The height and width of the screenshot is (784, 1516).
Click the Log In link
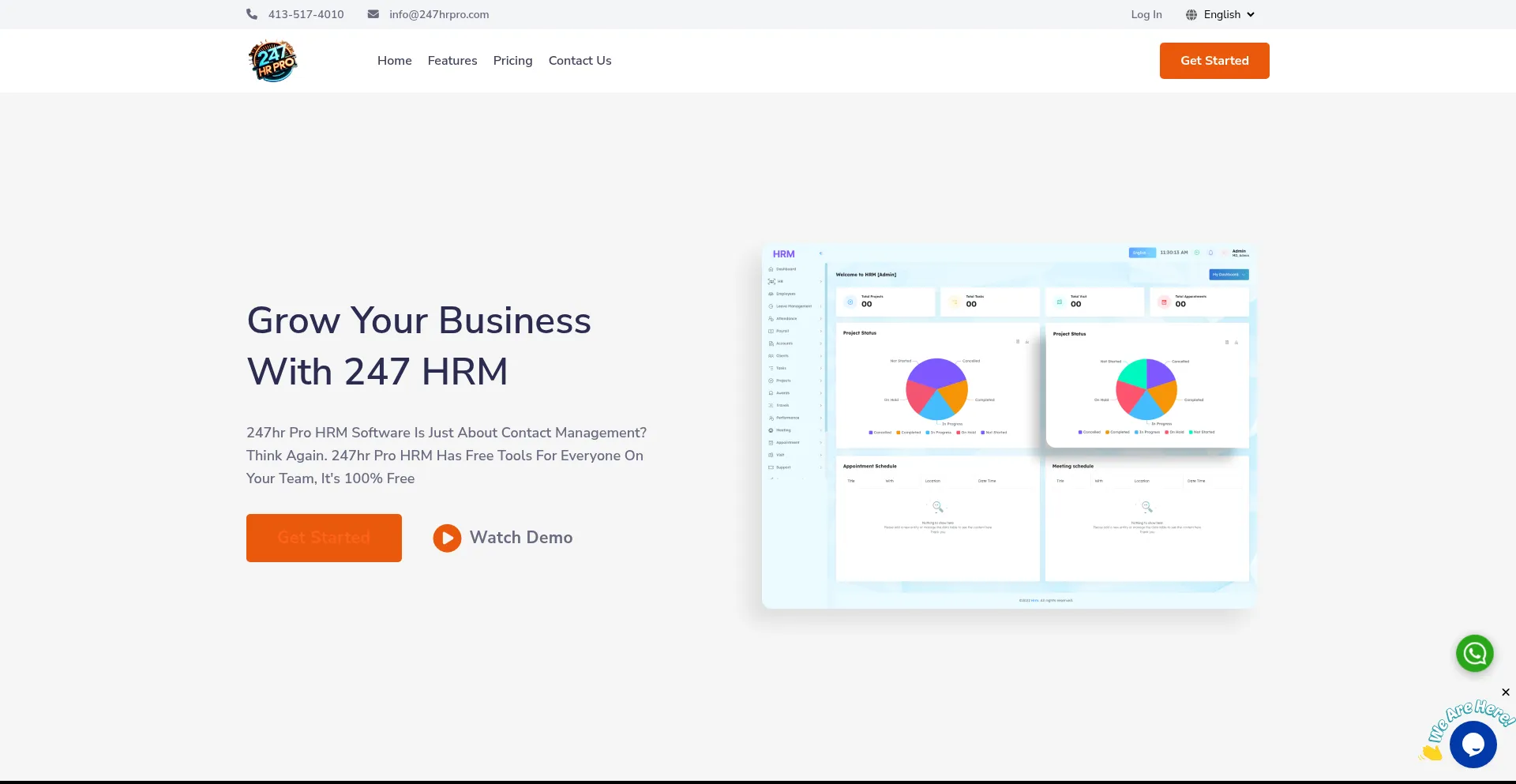click(1146, 15)
